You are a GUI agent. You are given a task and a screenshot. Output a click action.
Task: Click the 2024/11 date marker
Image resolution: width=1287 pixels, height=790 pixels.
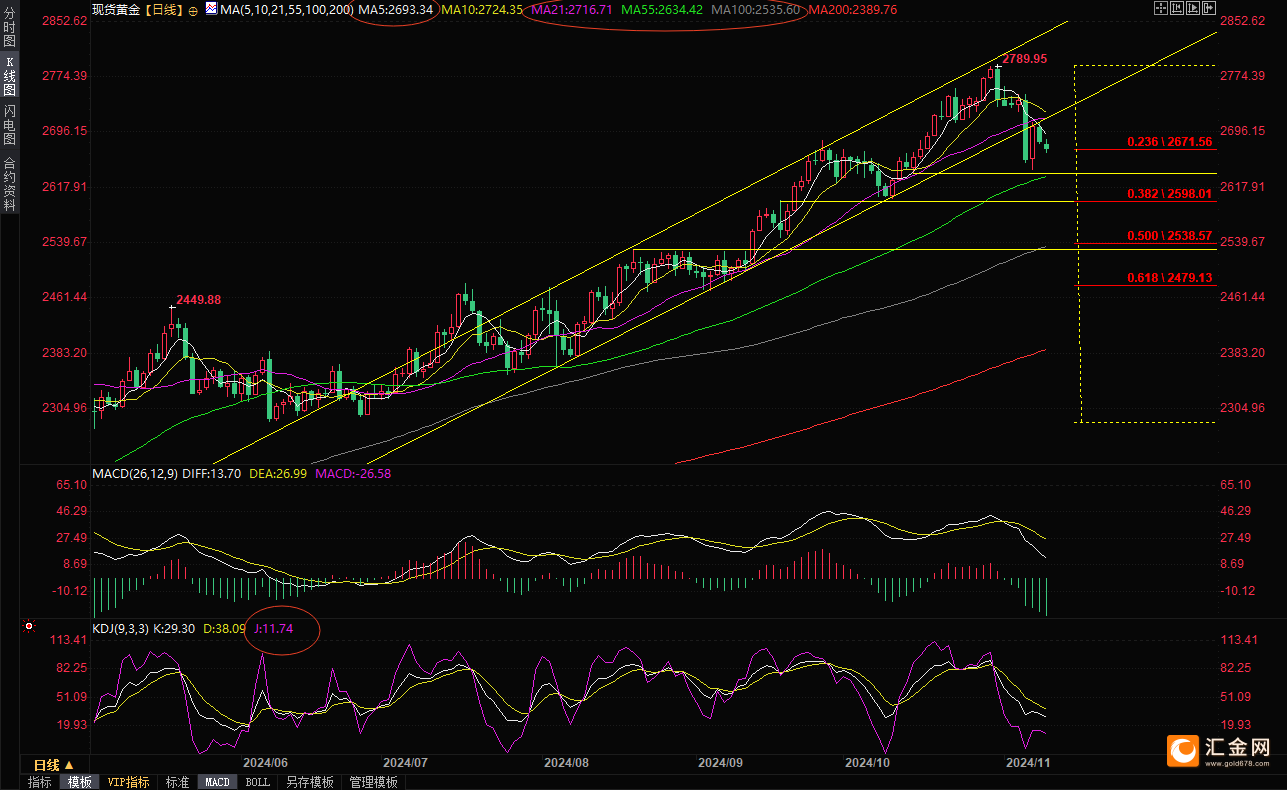[x=1028, y=762]
